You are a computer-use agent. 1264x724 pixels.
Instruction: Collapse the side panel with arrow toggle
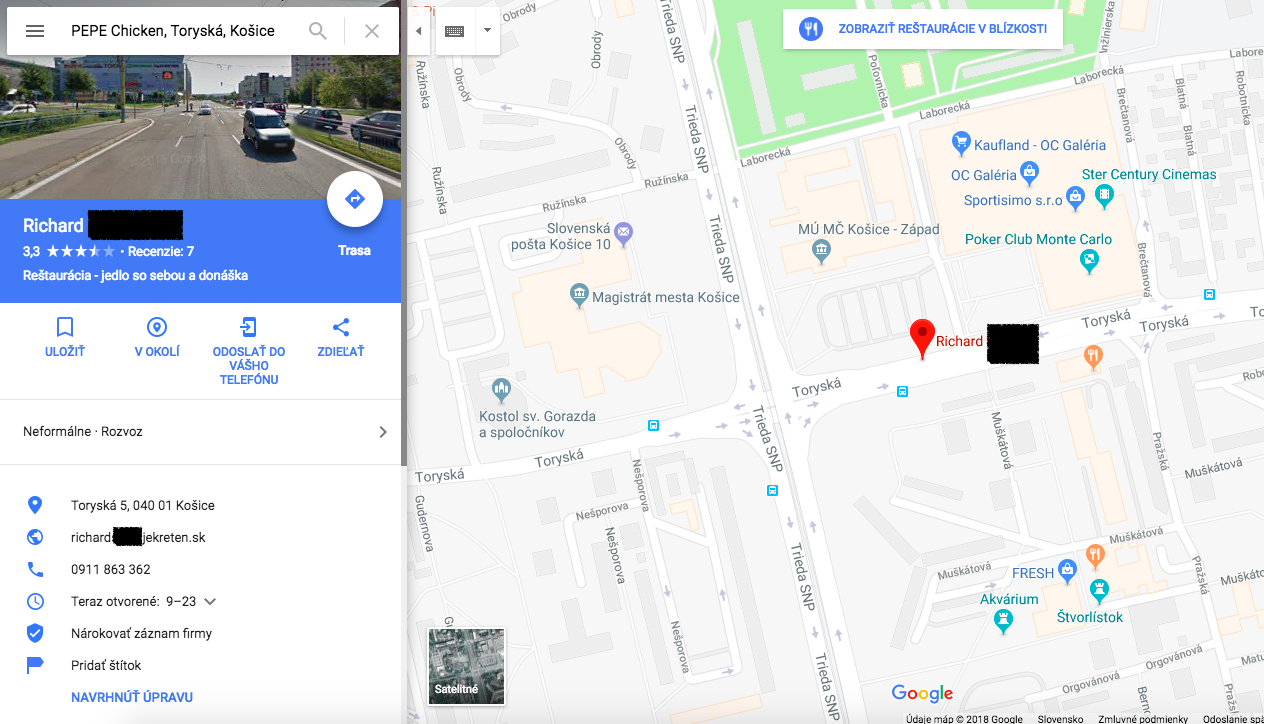pyautogui.click(x=418, y=31)
